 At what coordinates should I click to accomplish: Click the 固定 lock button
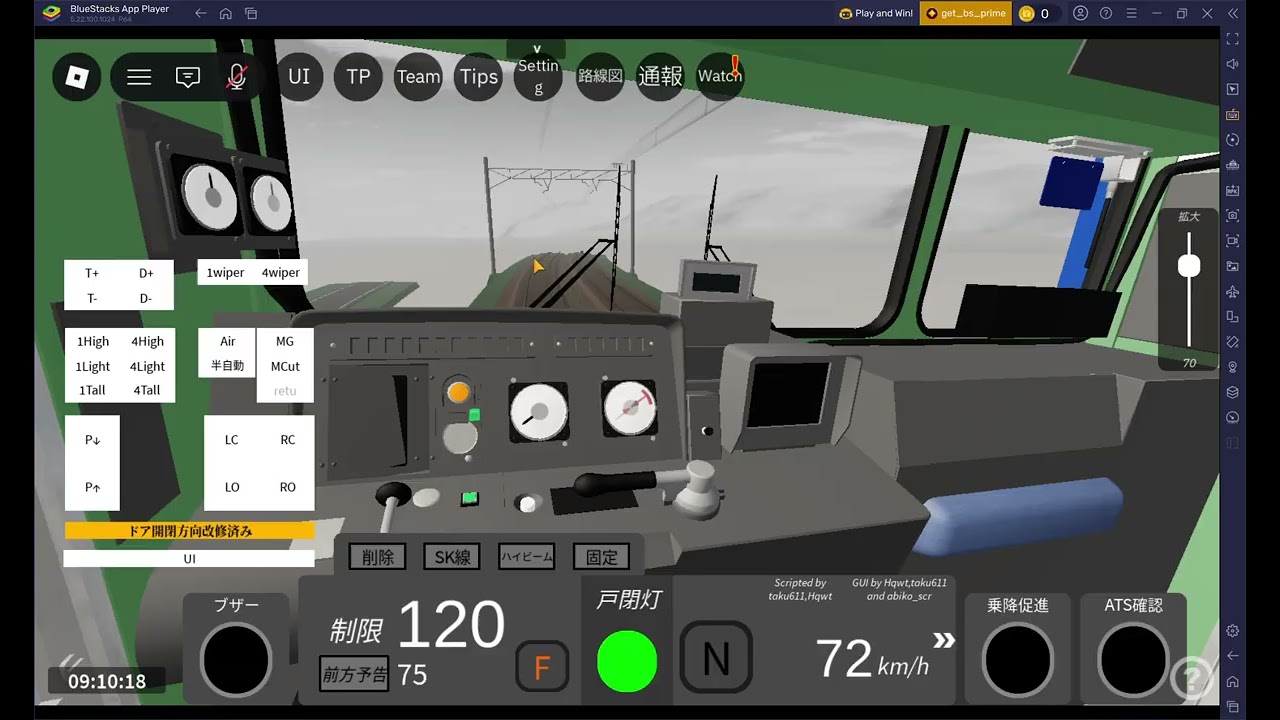click(x=602, y=557)
